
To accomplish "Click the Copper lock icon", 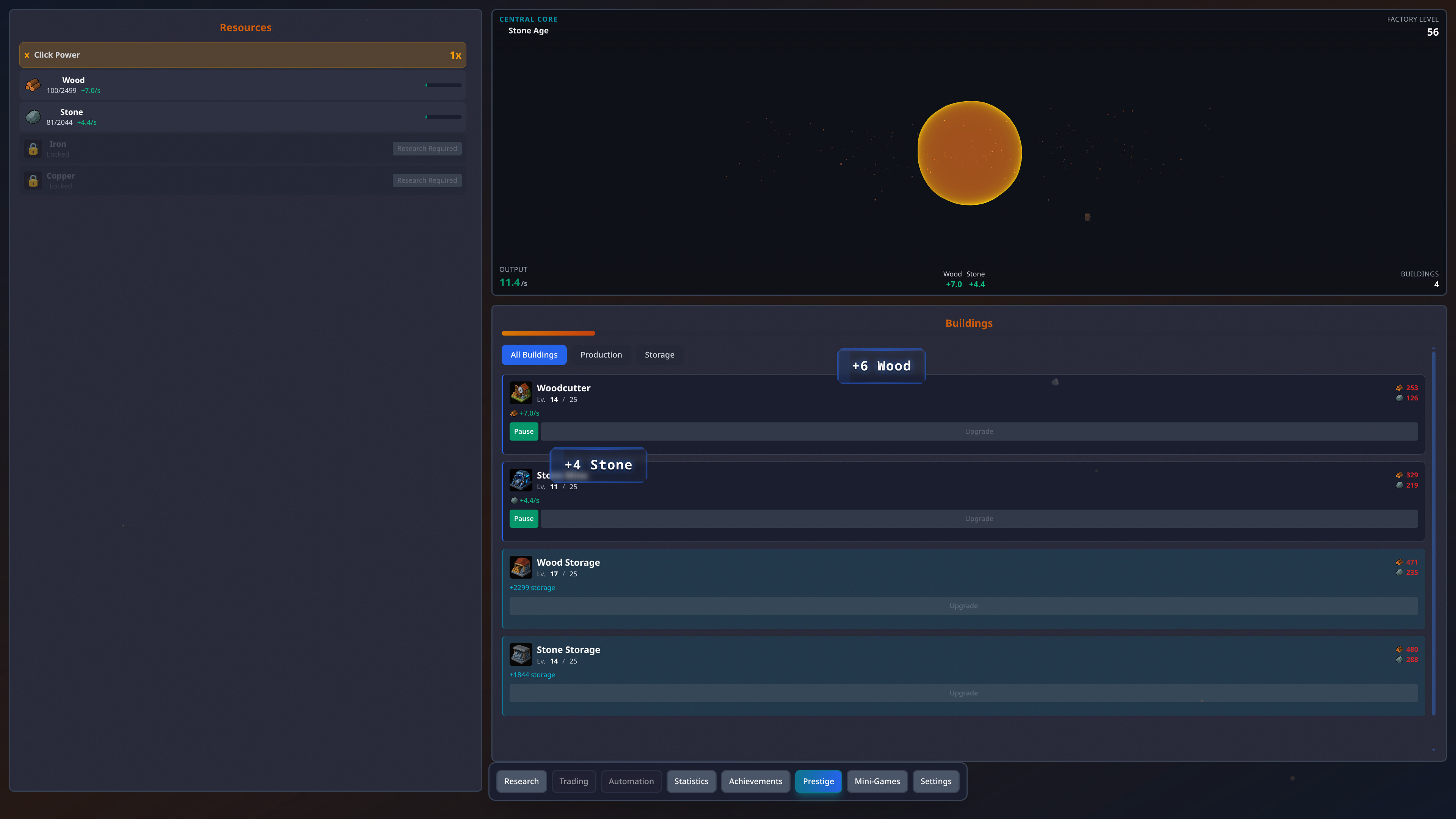I will tap(33, 180).
